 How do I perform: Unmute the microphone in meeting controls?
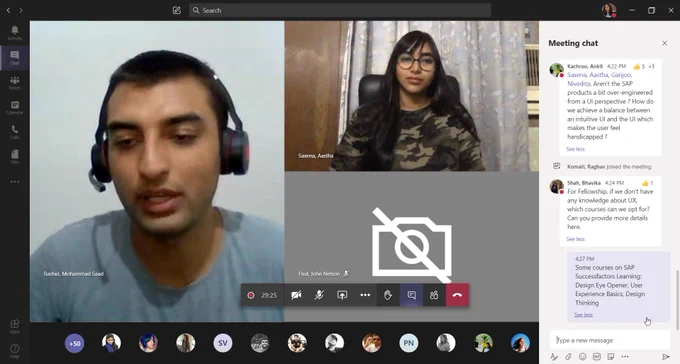(x=319, y=295)
